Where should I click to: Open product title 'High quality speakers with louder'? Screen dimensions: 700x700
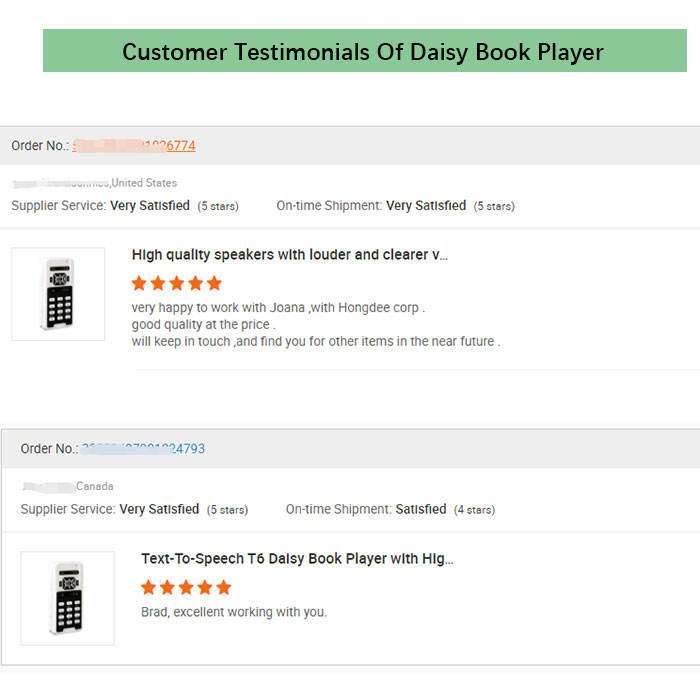click(x=289, y=255)
